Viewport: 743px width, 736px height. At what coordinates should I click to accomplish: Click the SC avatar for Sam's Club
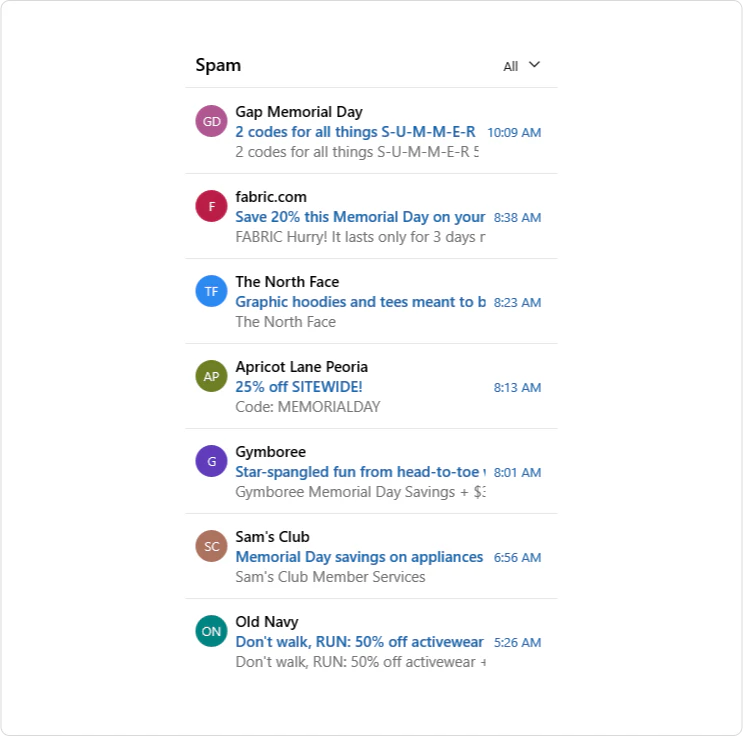coord(211,546)
